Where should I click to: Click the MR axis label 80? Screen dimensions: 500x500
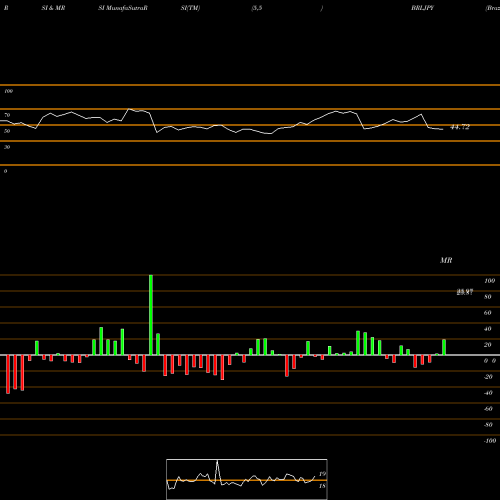click(488, 297)
